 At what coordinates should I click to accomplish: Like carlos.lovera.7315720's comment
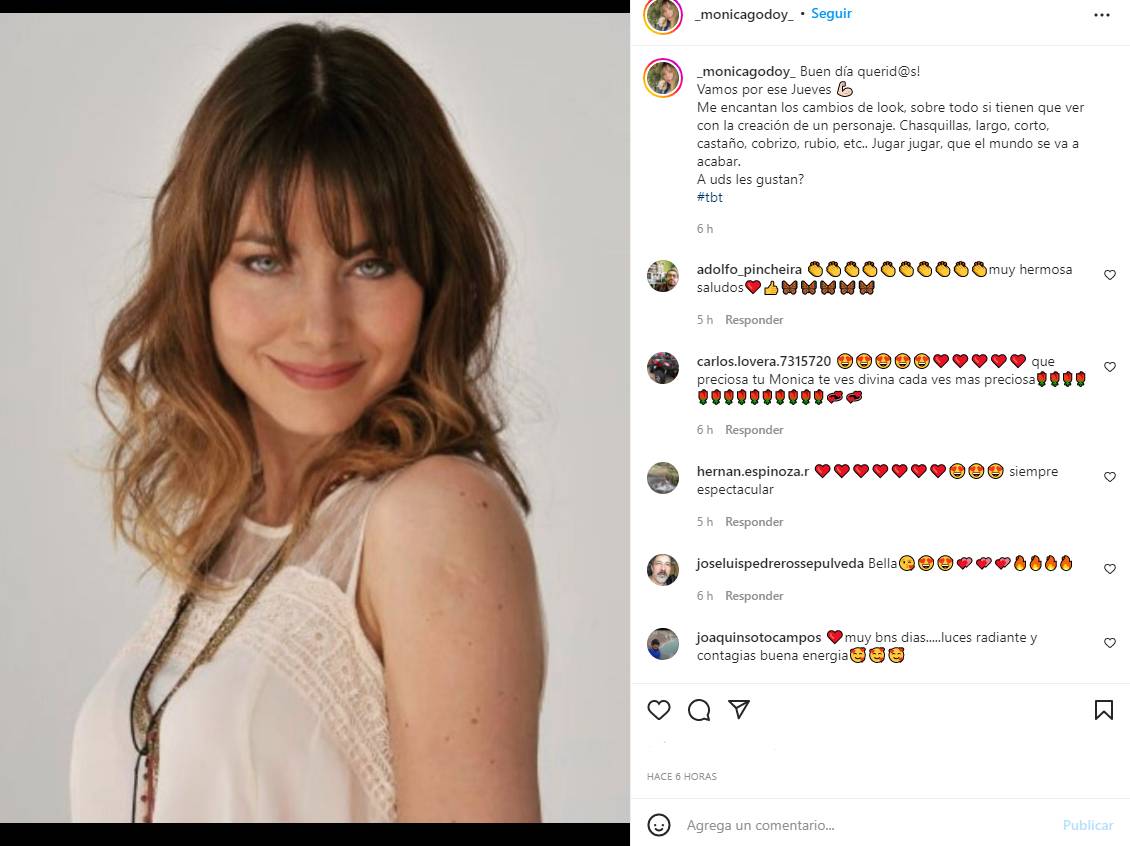coord(1109,367)
